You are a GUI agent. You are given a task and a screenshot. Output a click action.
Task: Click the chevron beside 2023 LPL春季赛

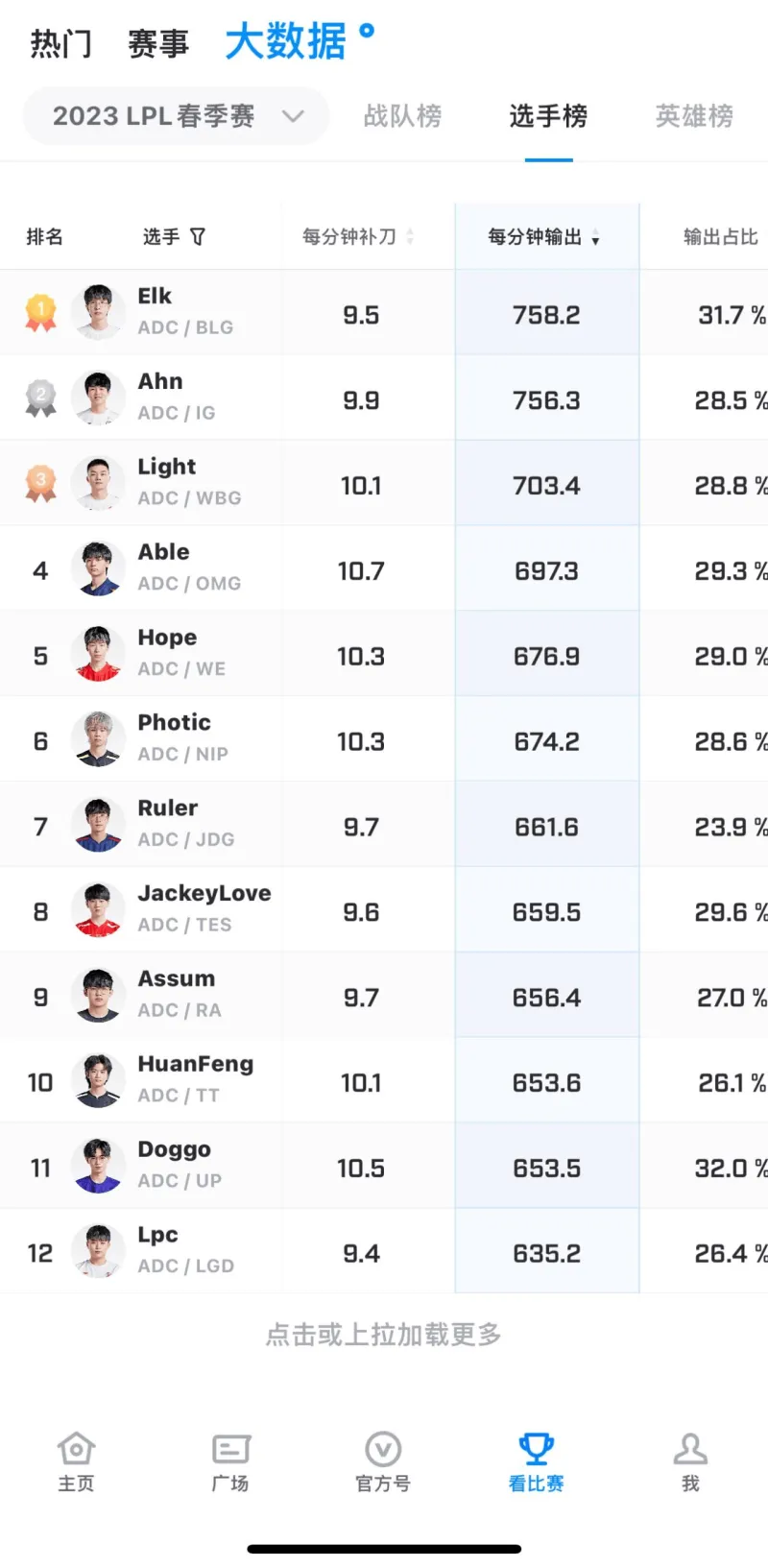coord(293,116)
